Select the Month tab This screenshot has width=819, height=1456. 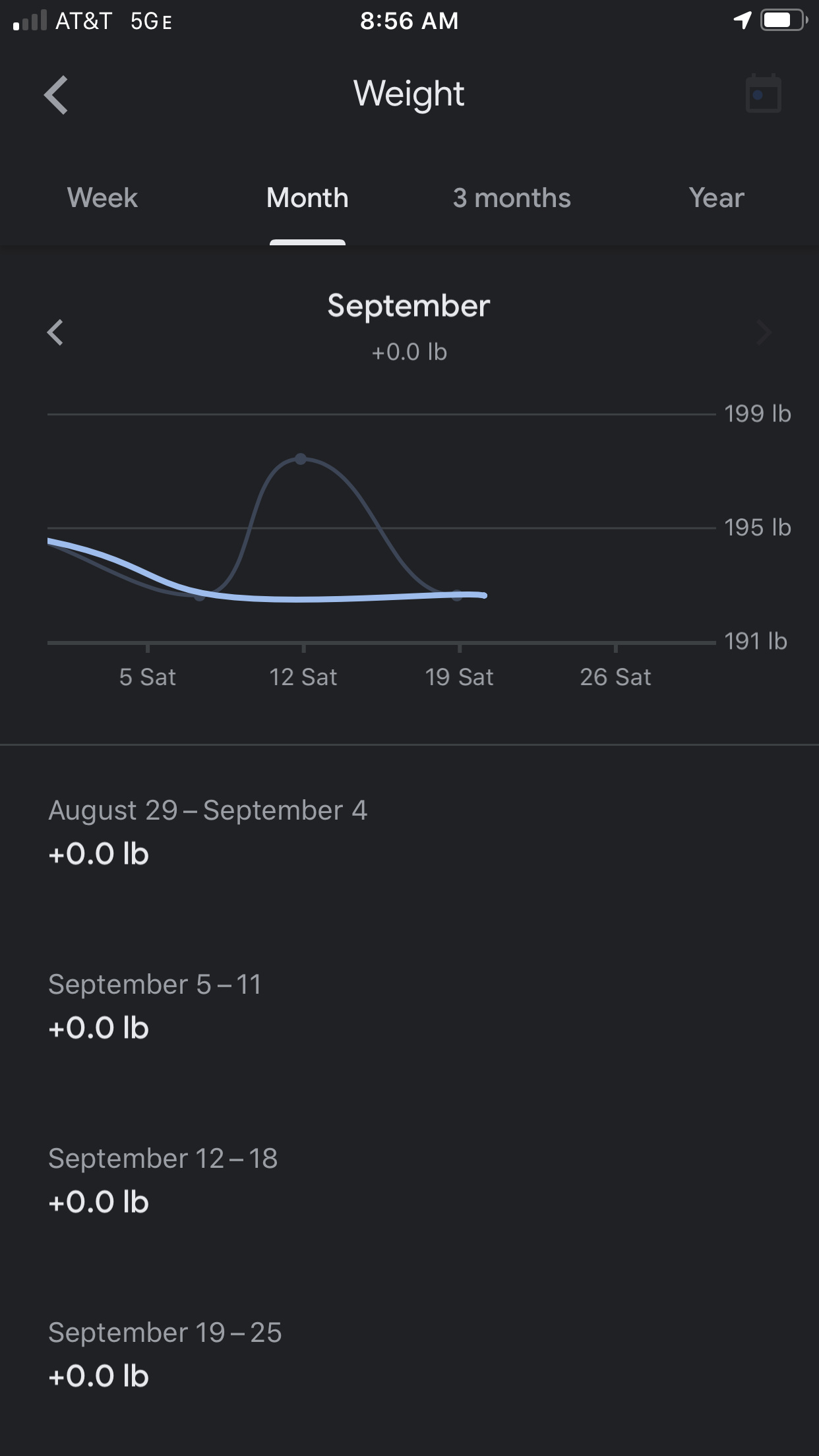(307, 198)
